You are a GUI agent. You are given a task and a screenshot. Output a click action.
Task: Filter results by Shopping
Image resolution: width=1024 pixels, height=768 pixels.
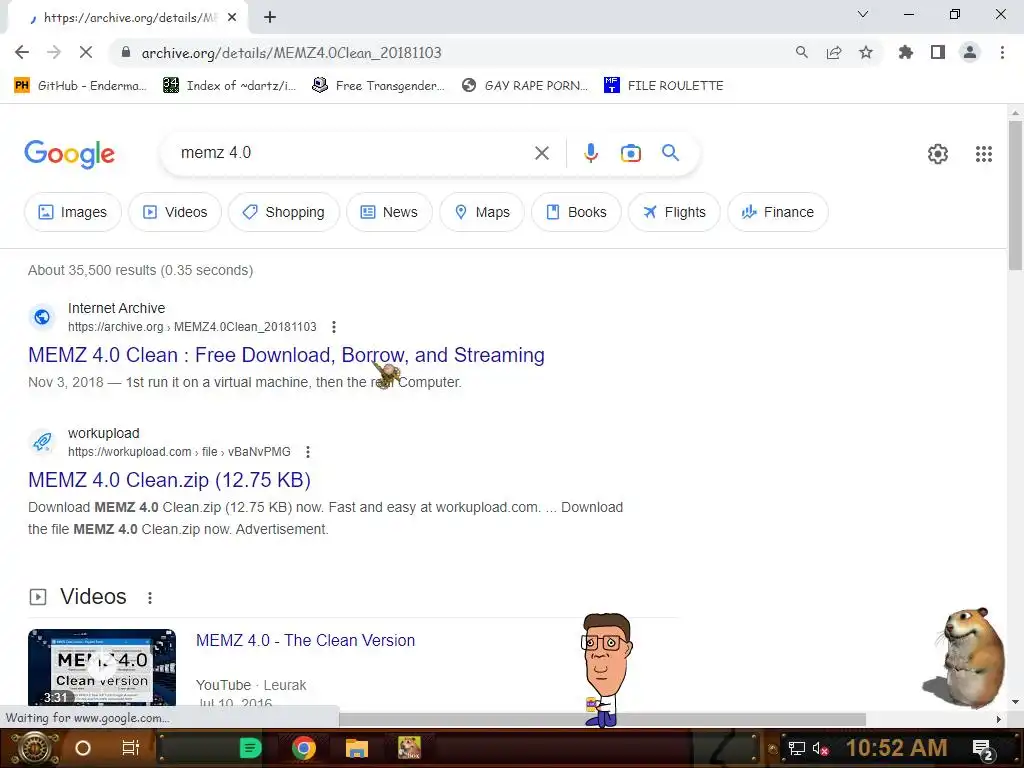284,212
